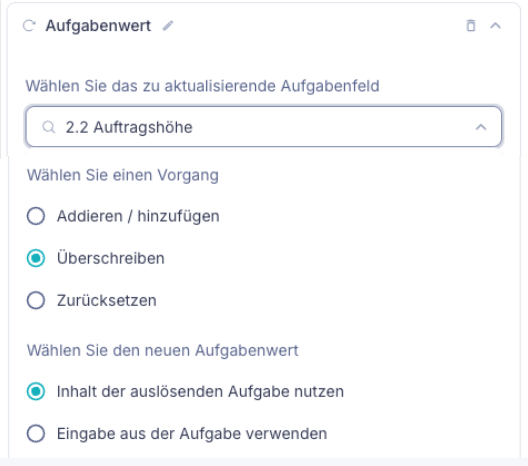Open the '2.2 Auftragshöhe' task field dropdown
The width and height of the screenshot is (528, 466).
coord(264,127)
